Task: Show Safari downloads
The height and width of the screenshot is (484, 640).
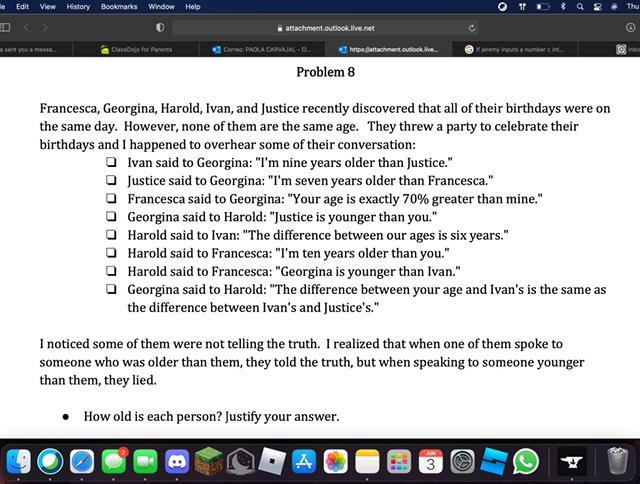Action: pos(630,28)
